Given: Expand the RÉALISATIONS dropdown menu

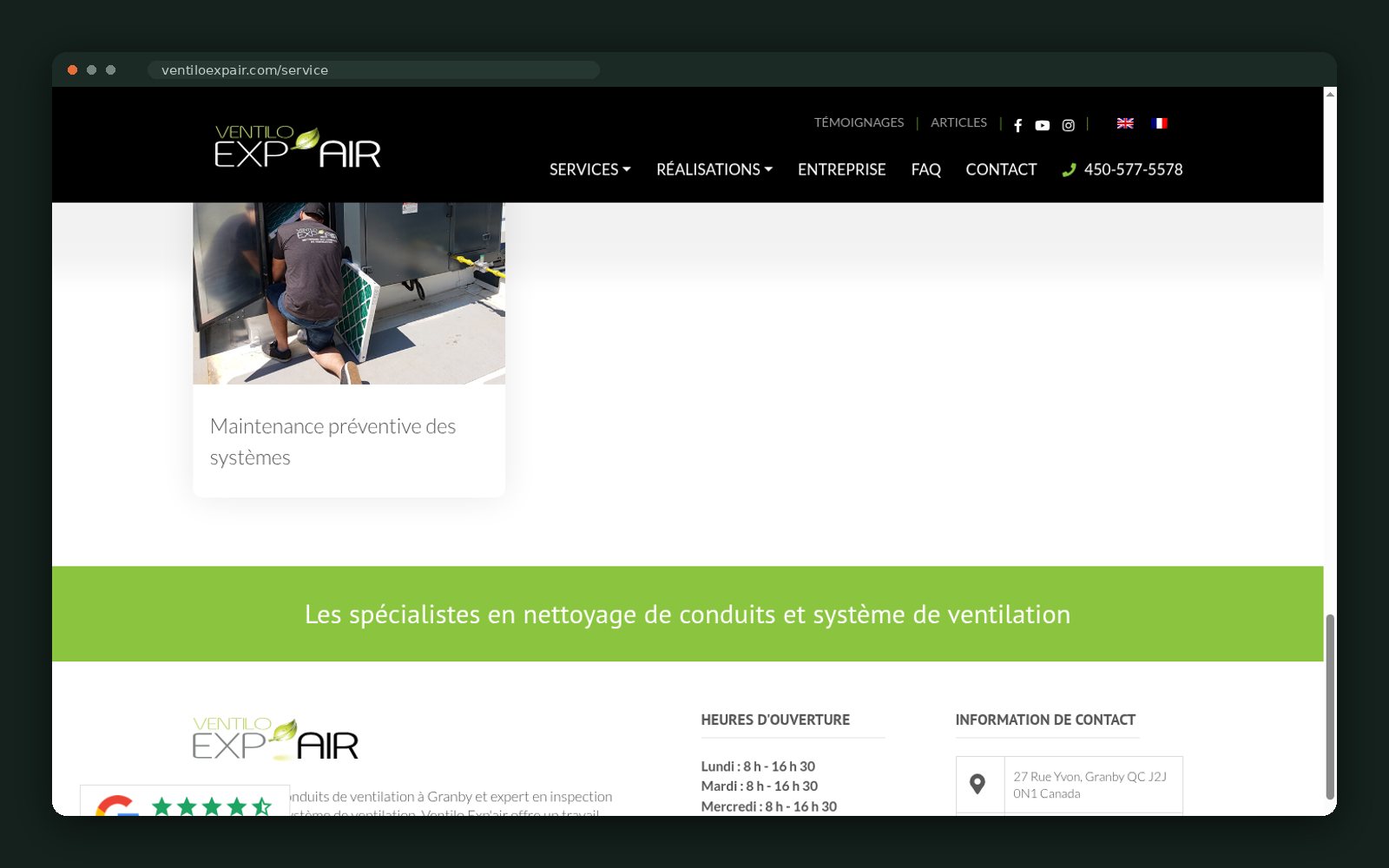Looking at the screenshot, I should point(714,169).
